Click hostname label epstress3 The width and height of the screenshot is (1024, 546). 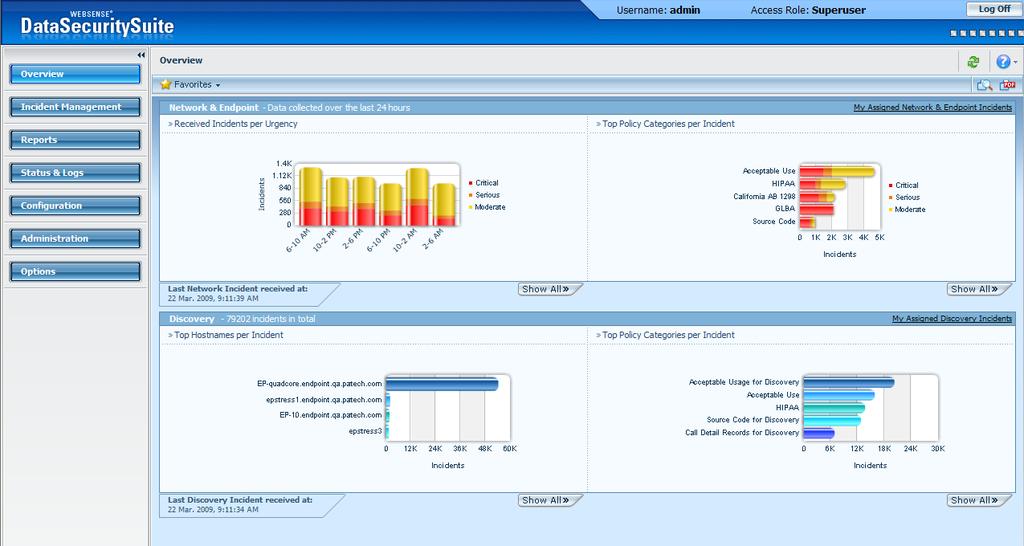(365, 431)
